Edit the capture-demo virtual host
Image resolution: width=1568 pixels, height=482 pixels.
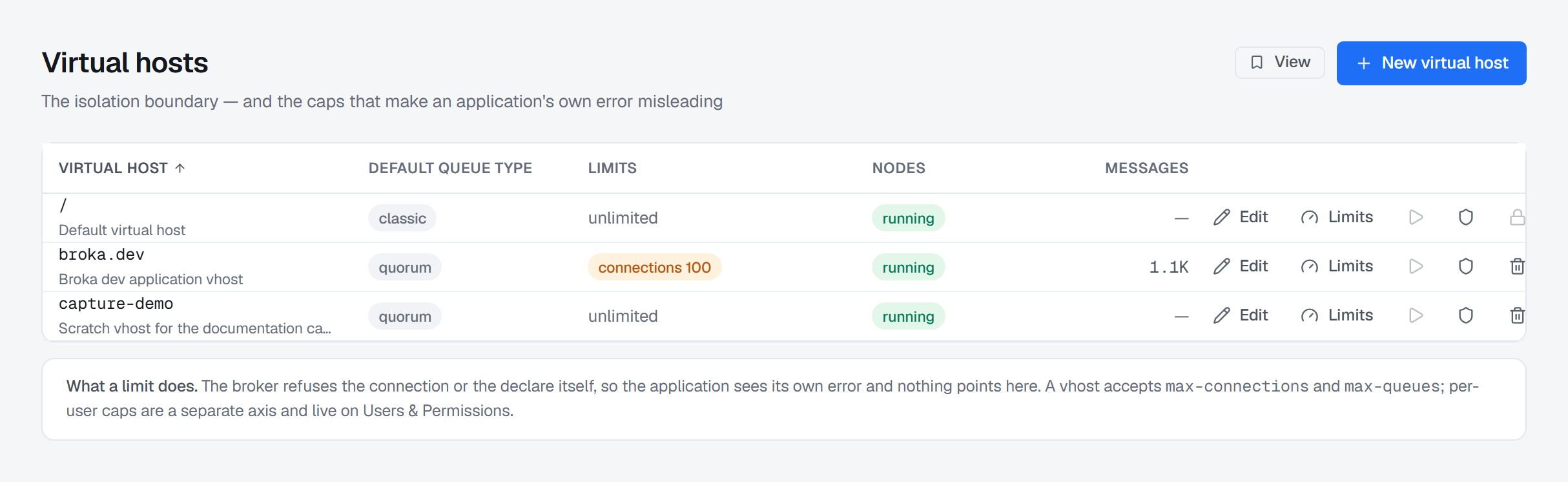pos(1241,315)
